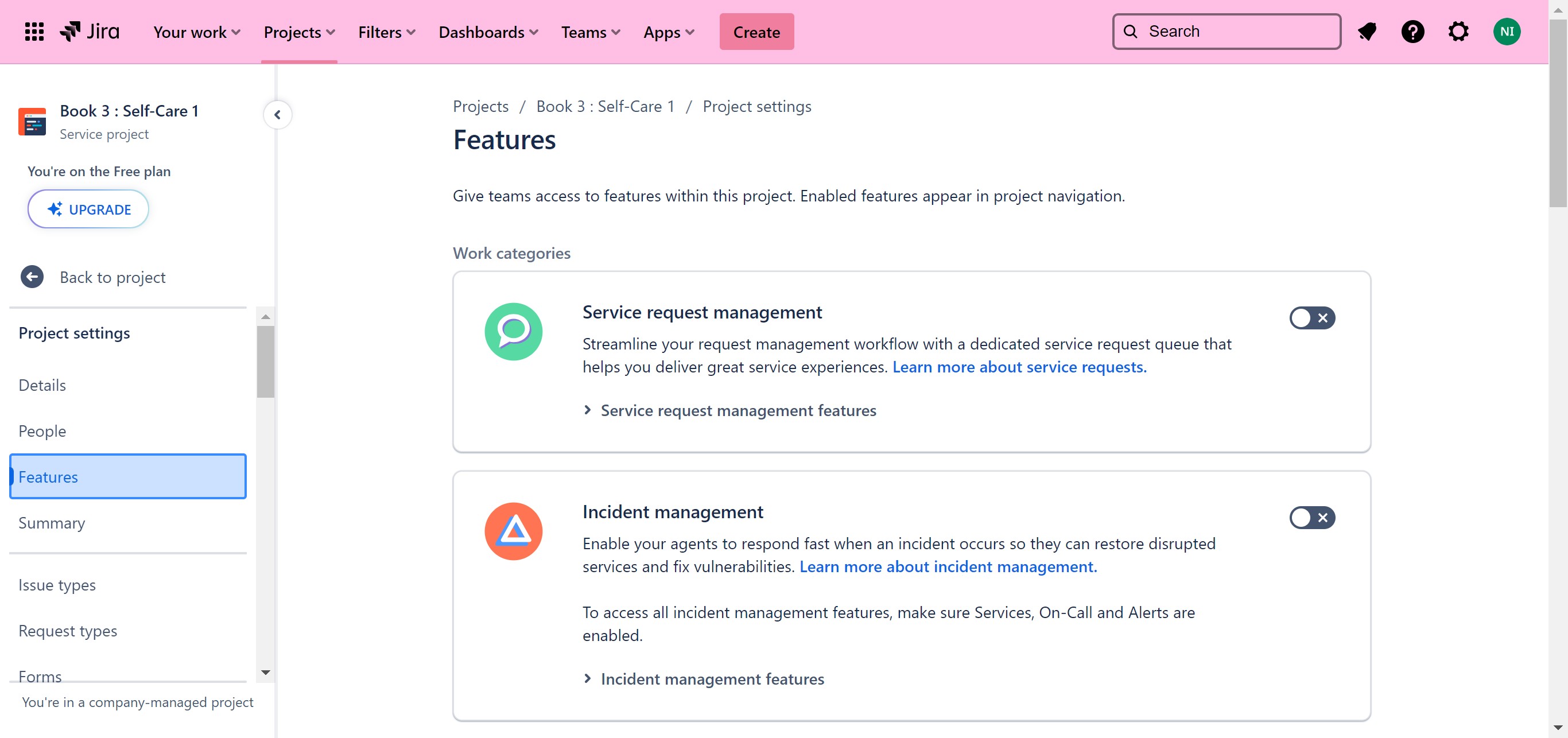Select Issue types in project settings
This screenshot has width=1568, height=738.
coord(57,585)
